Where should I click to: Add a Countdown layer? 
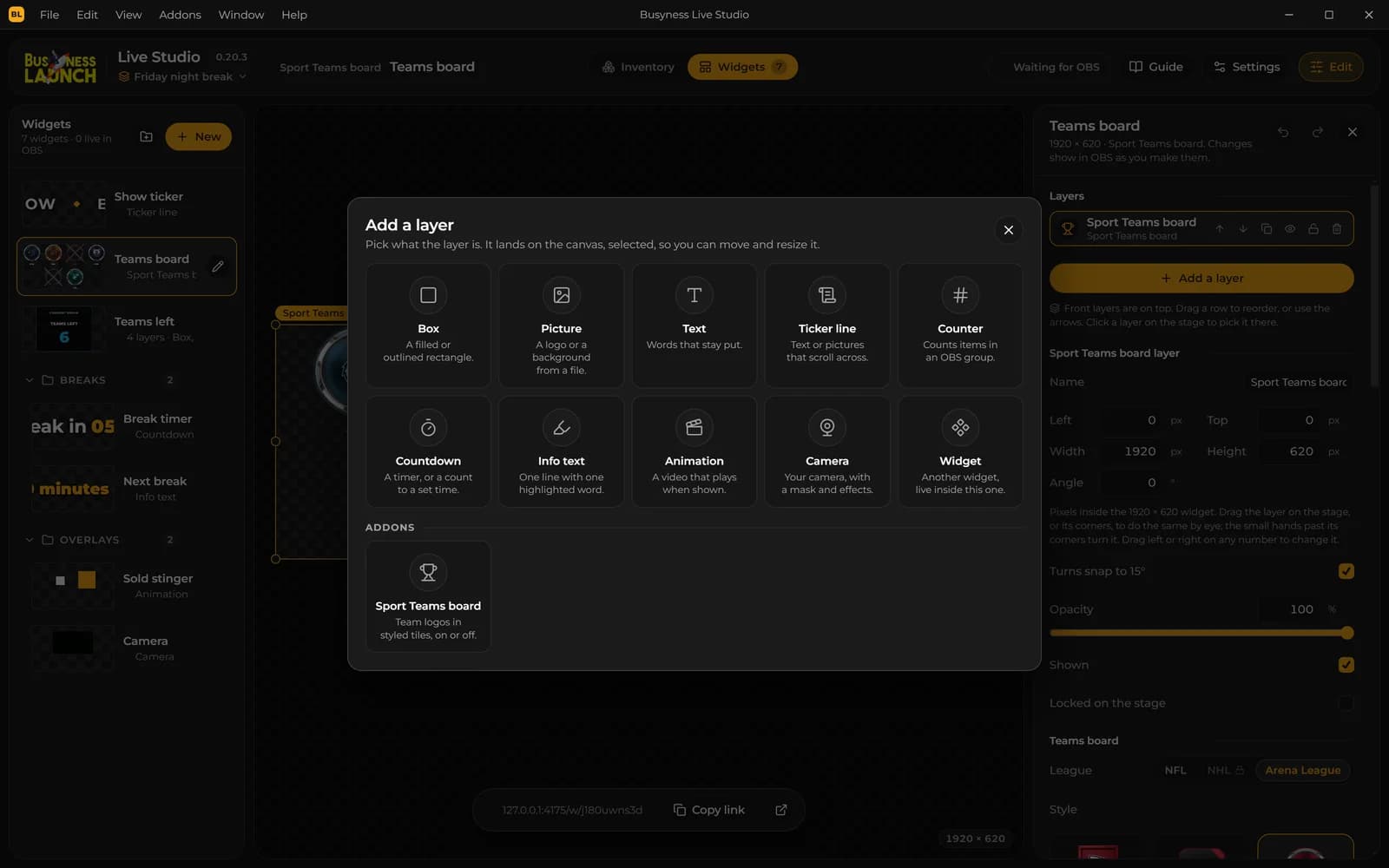click(428, 451)
